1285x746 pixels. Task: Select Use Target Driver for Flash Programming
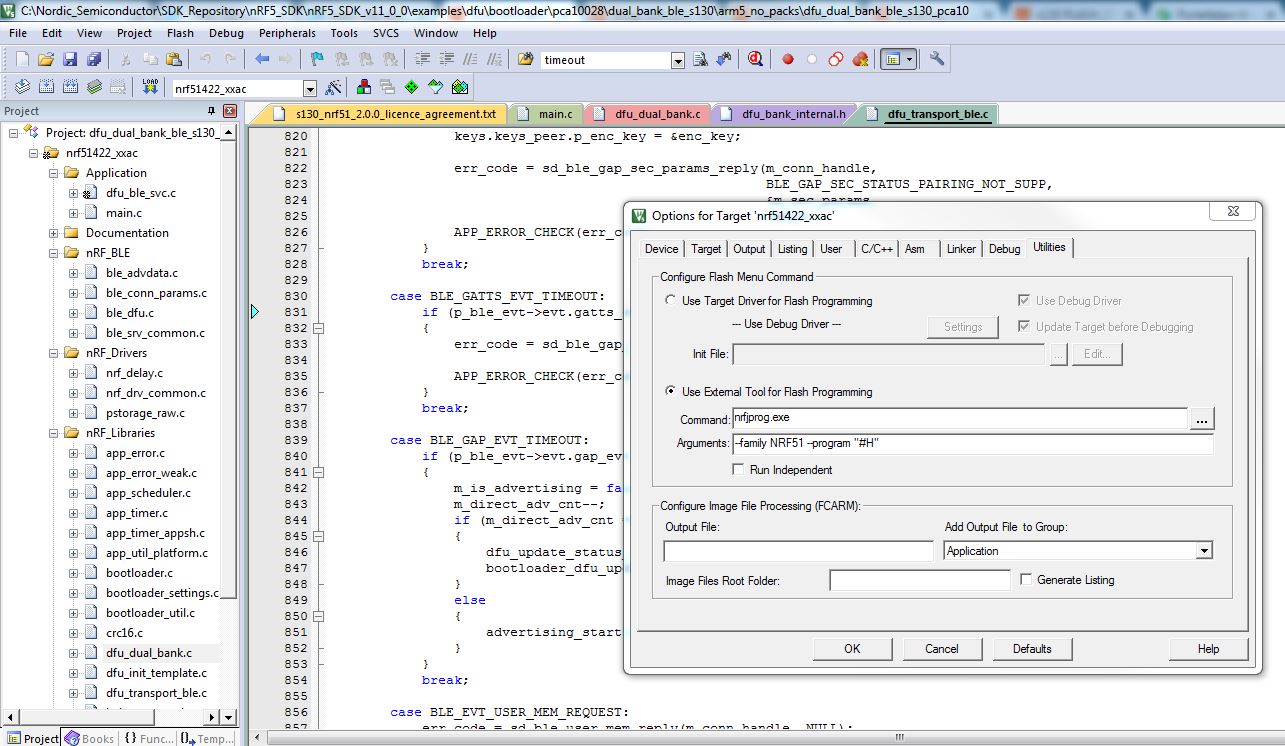click(670, 301)
